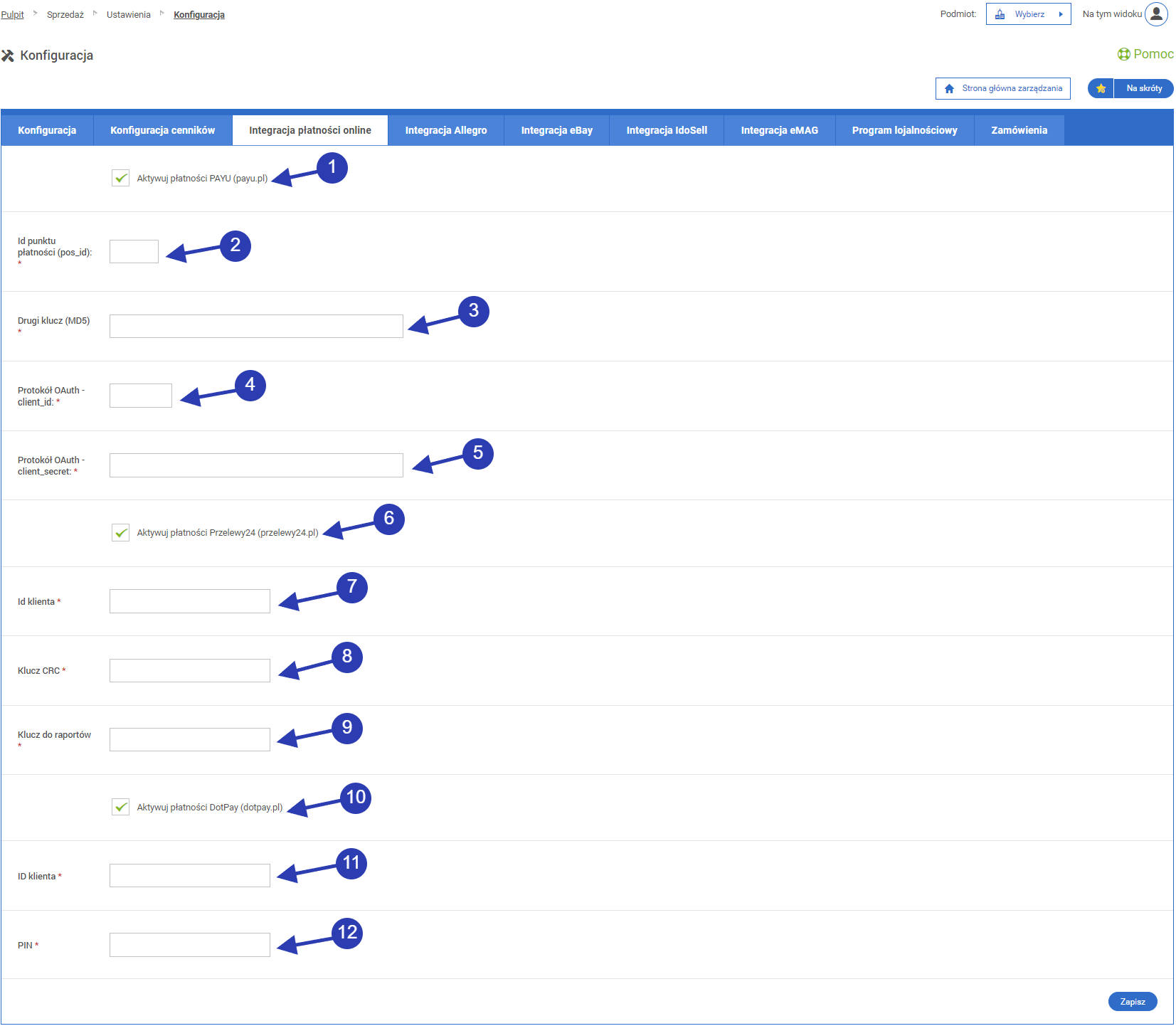Open the Program lojalnościowy tab

click(x=904, y=130)
